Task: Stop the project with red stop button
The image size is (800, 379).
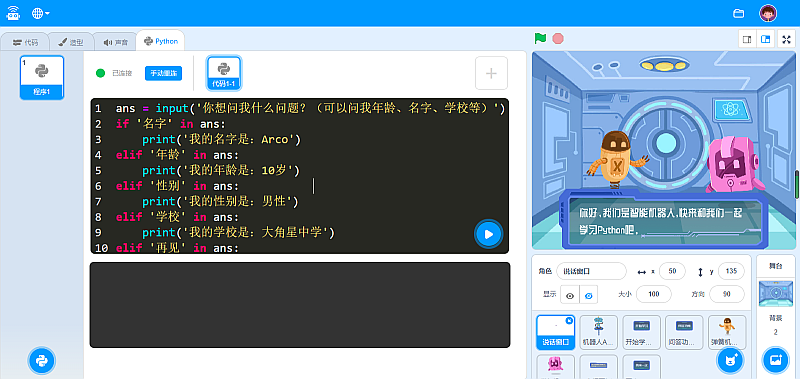Action: [558, 38]
